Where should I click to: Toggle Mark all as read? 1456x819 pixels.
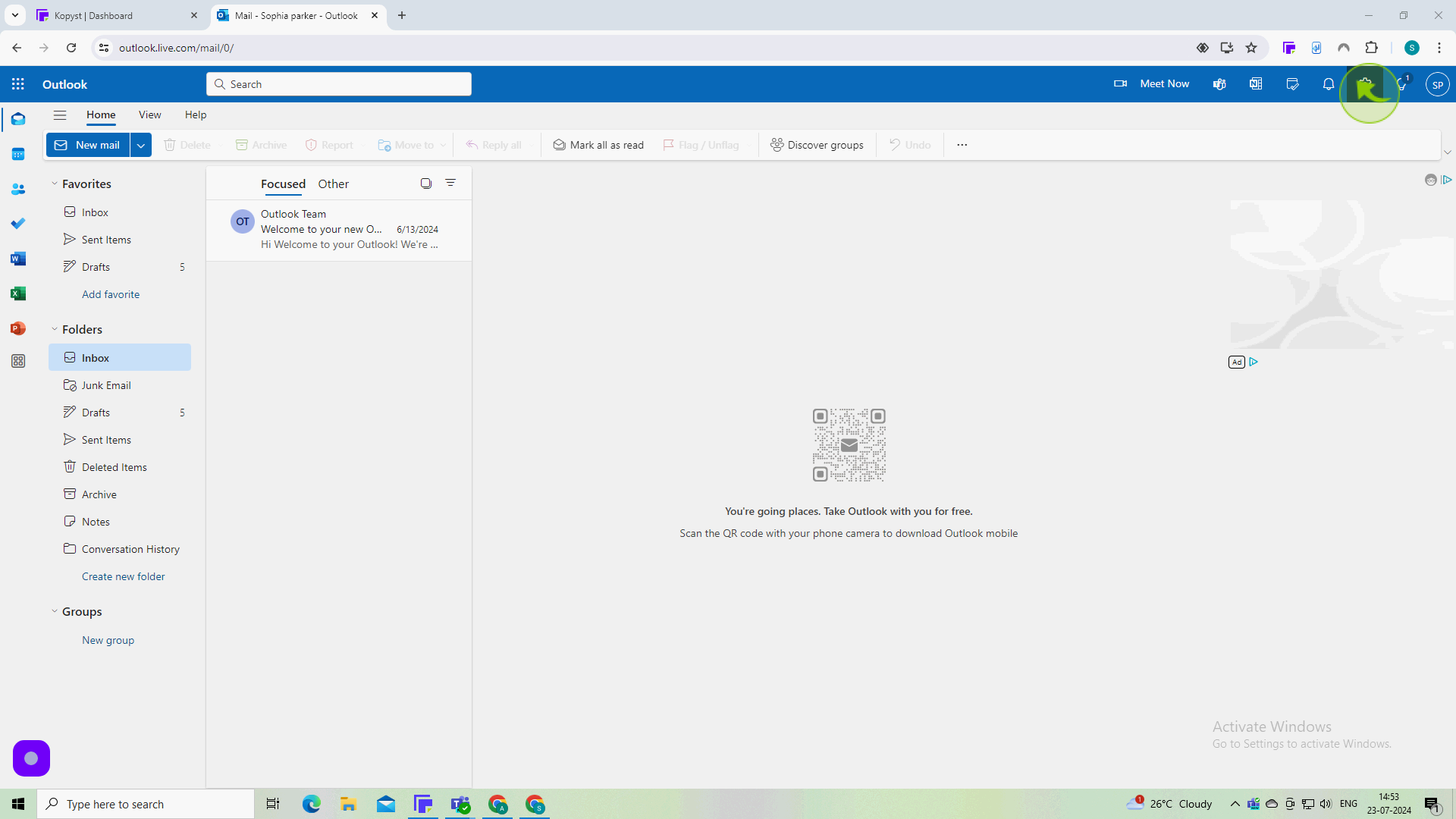coord(598,144)
